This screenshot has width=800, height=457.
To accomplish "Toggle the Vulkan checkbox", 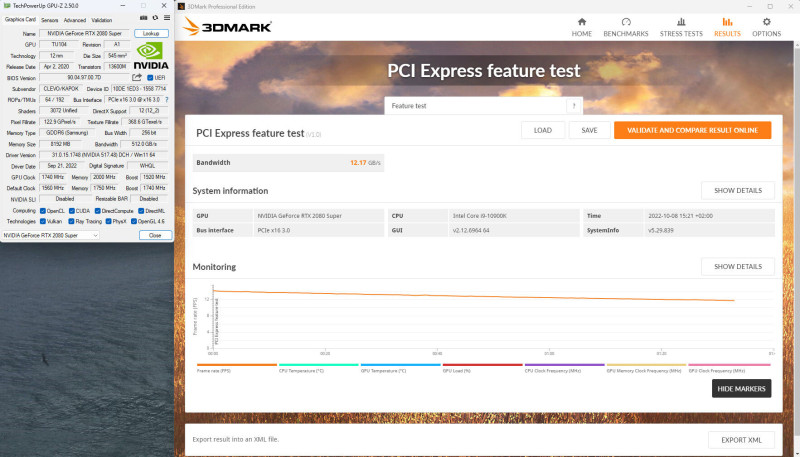I will click(43, 221).
